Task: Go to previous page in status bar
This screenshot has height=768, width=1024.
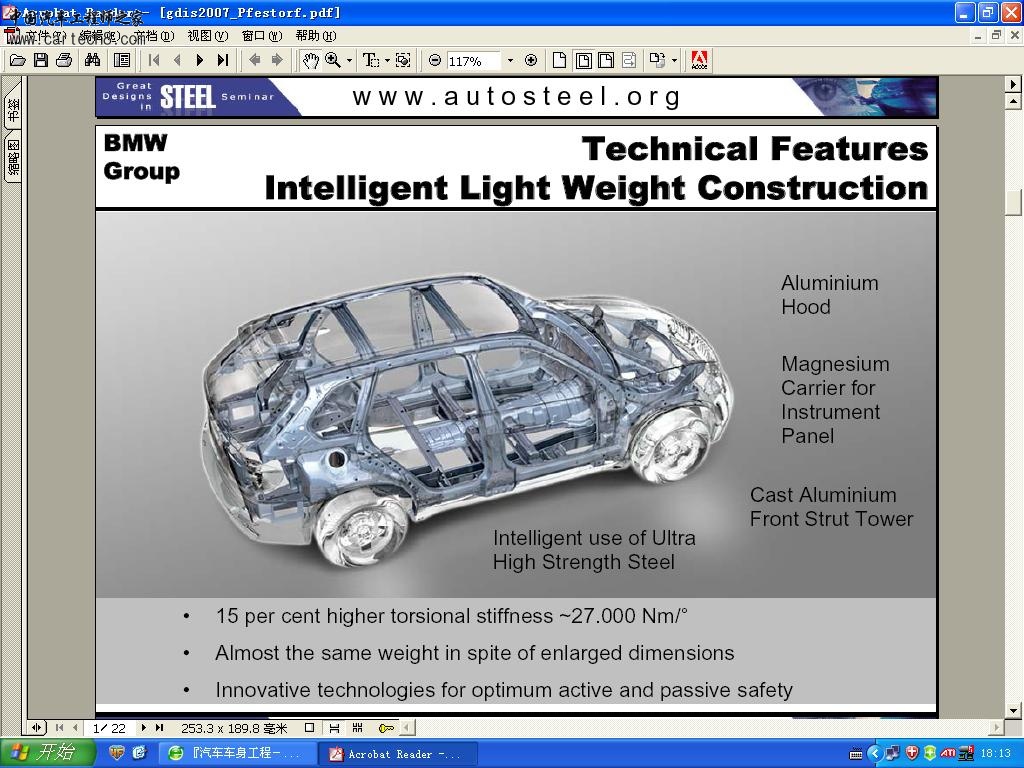Action: click(x=75, y=728)
